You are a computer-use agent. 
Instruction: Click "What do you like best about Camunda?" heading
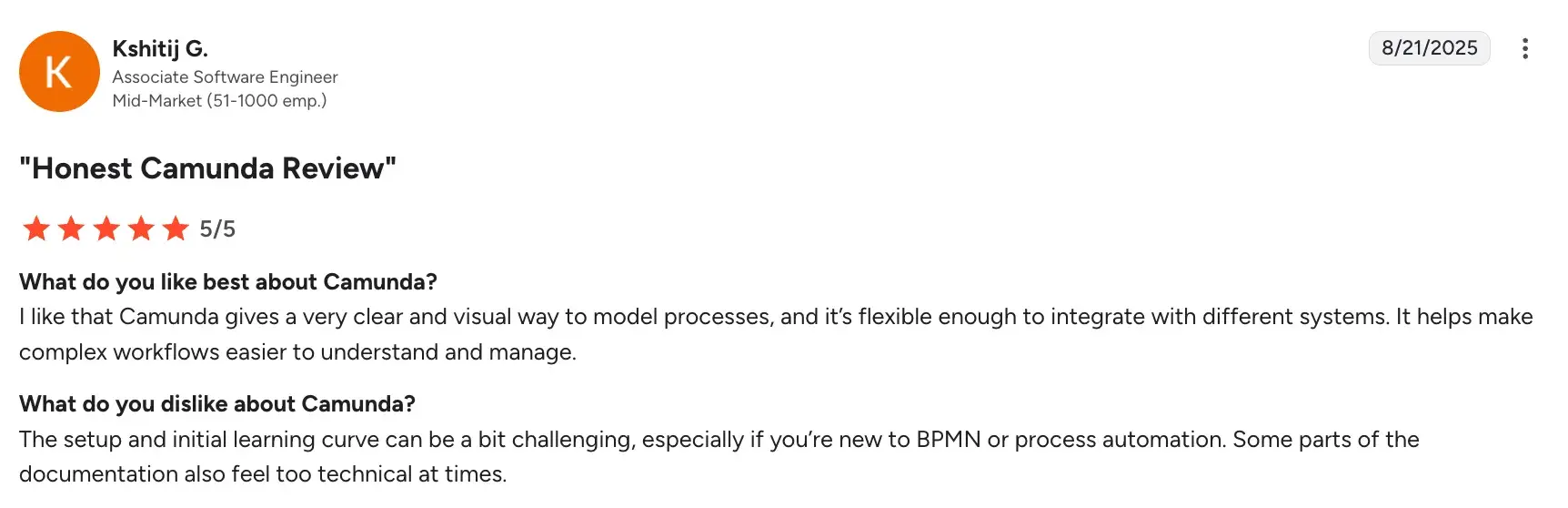click(228, 282)
